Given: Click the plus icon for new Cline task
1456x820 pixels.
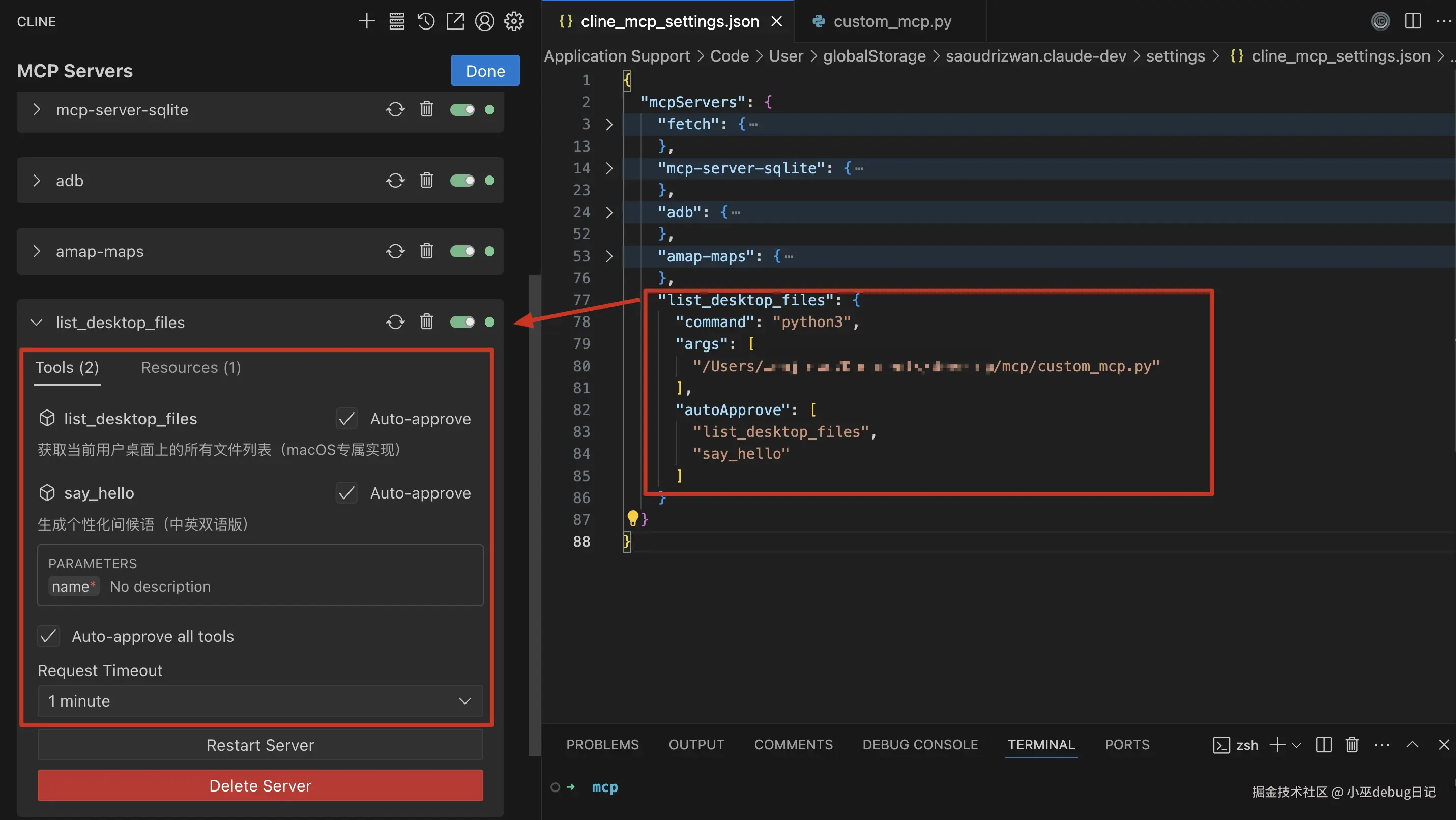Looking at the screenshot, I should [x=367, y=21].
